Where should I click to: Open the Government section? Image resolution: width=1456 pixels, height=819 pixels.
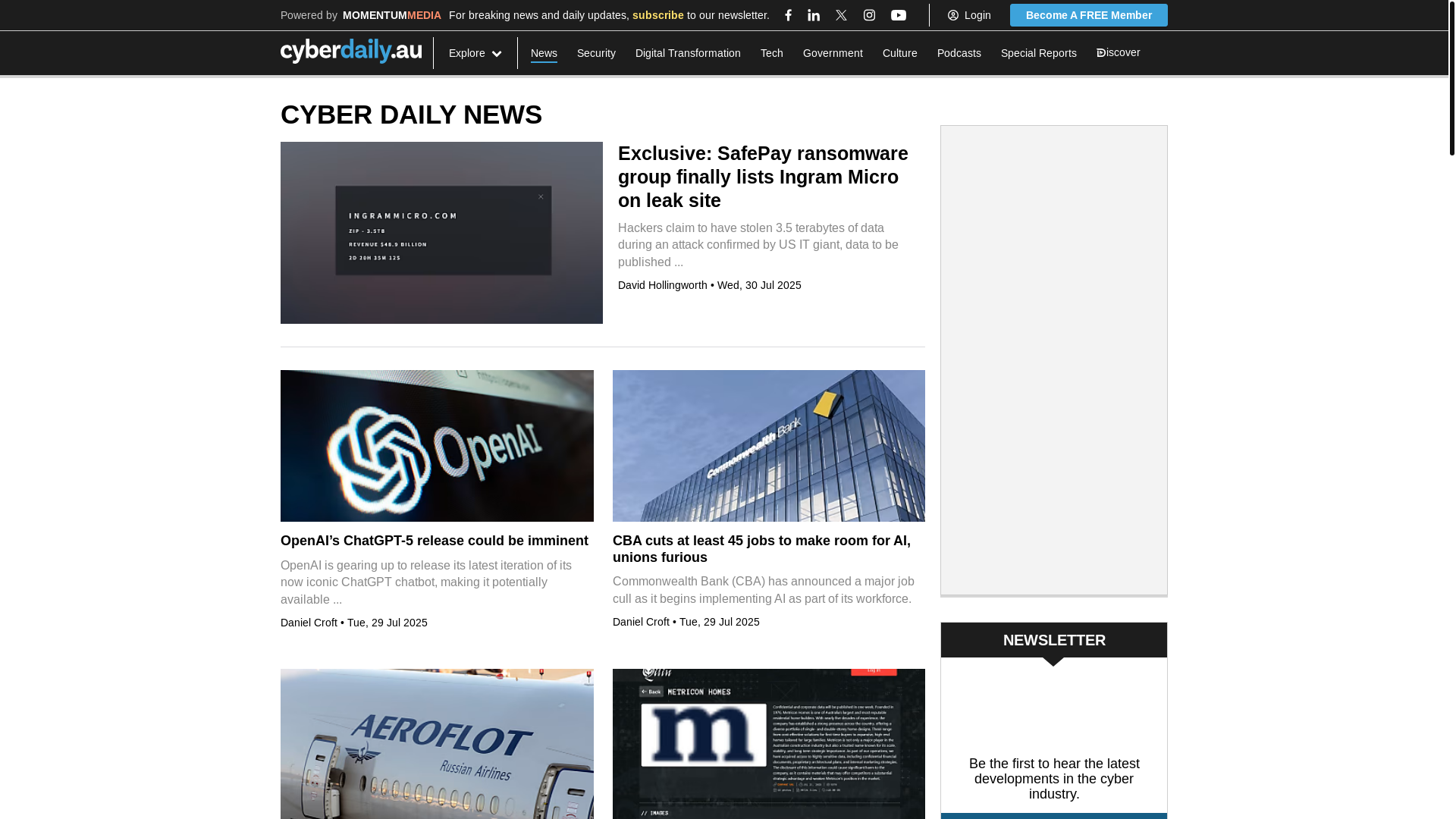(833, 53)
